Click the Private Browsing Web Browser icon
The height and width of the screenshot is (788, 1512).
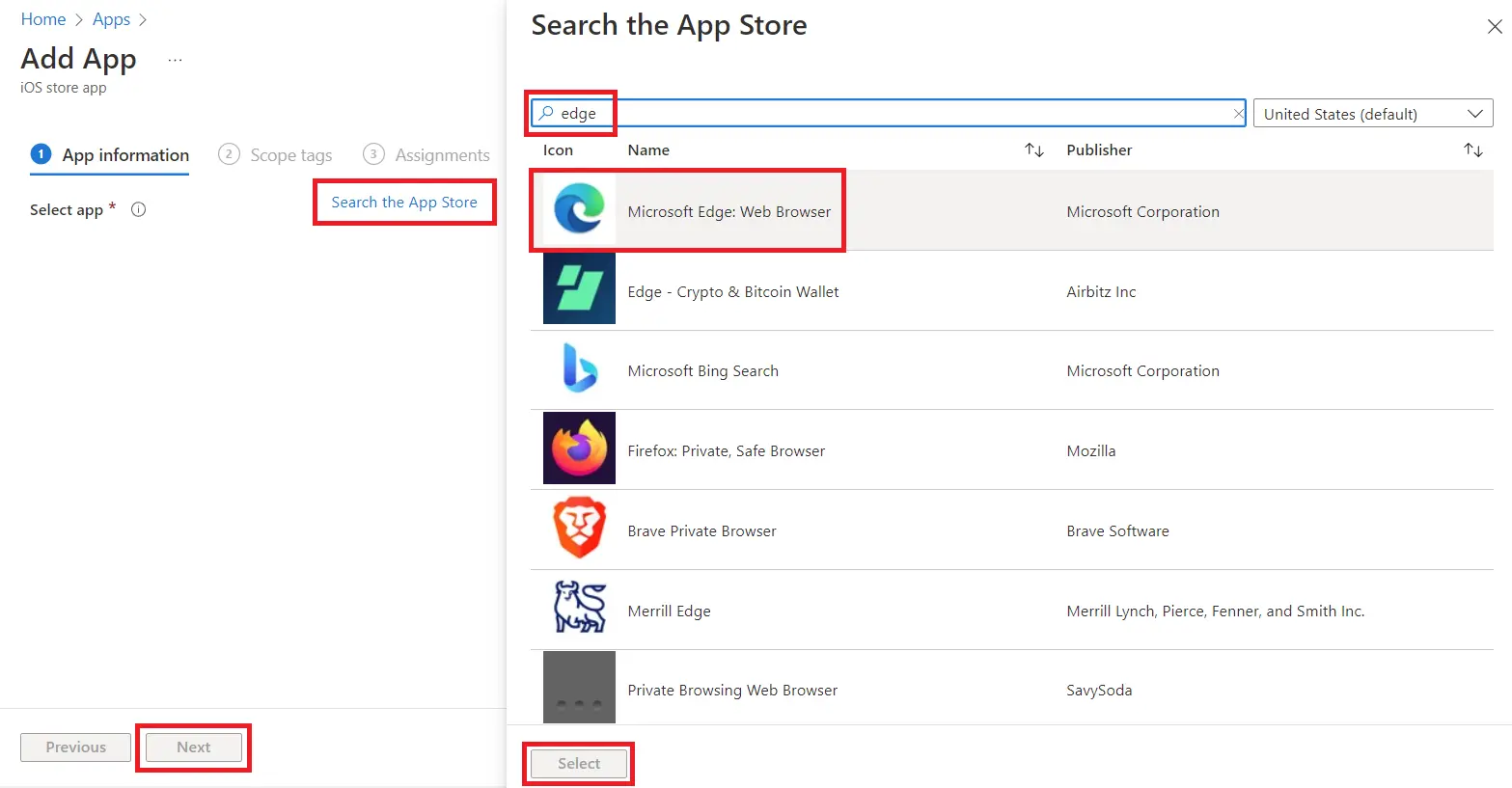[579, 688]
